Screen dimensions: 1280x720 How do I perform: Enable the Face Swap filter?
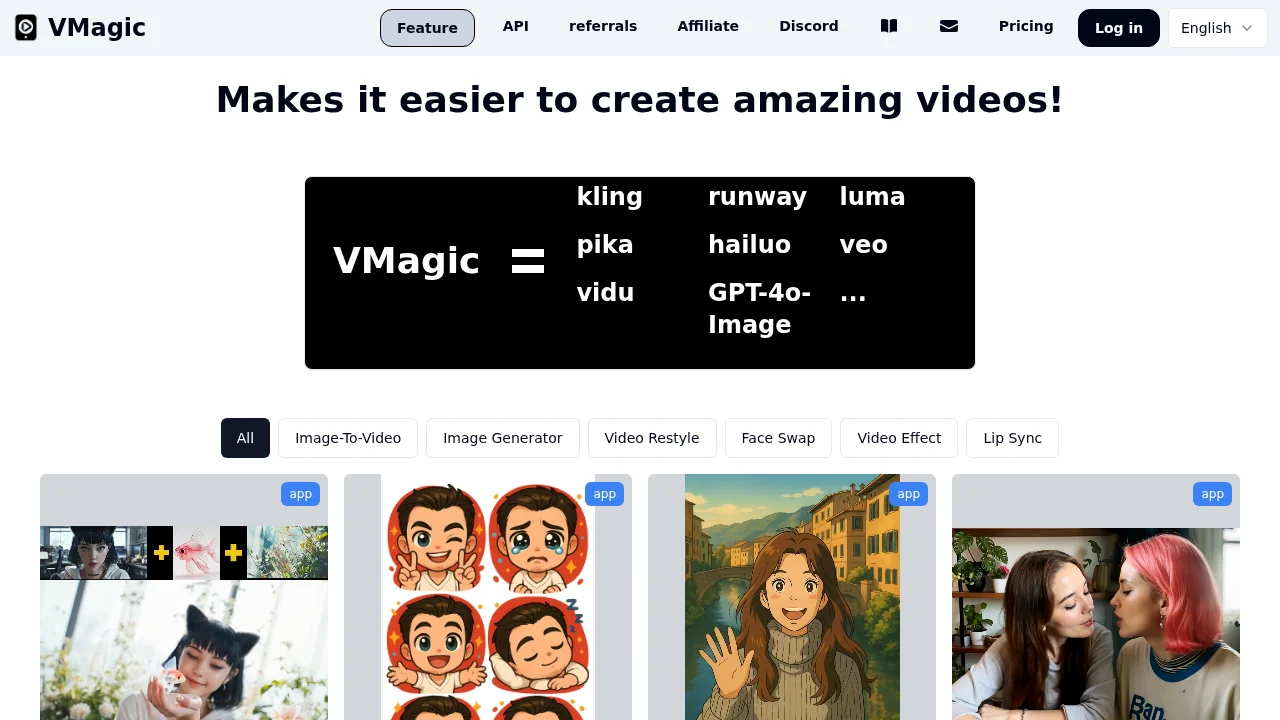click(778, 438)
